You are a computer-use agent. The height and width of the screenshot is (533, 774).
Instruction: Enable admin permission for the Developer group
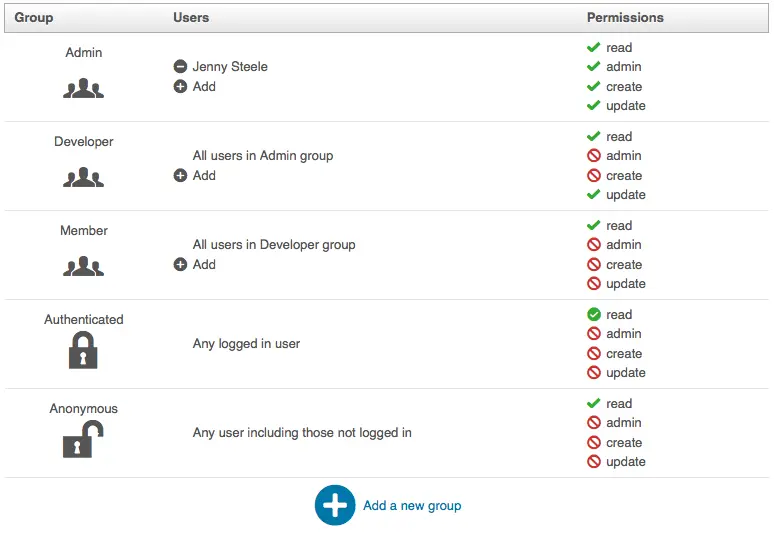point(594,155)
